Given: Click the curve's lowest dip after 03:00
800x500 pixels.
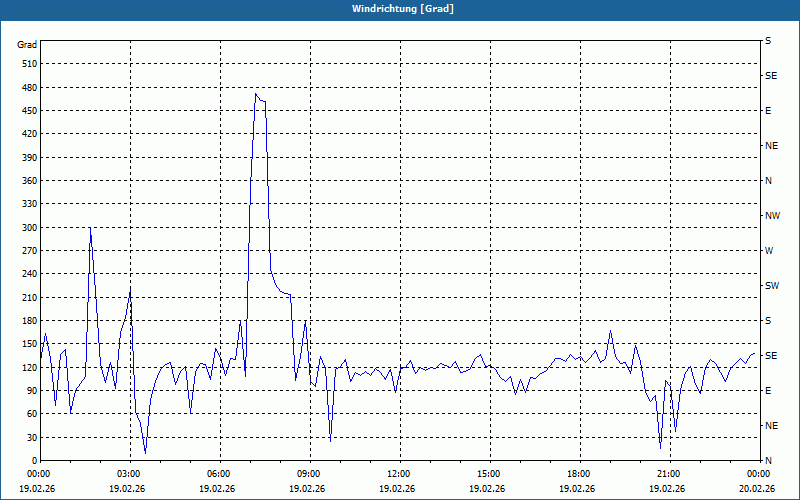Looking at the screenshot, I should tap(145, 453).
